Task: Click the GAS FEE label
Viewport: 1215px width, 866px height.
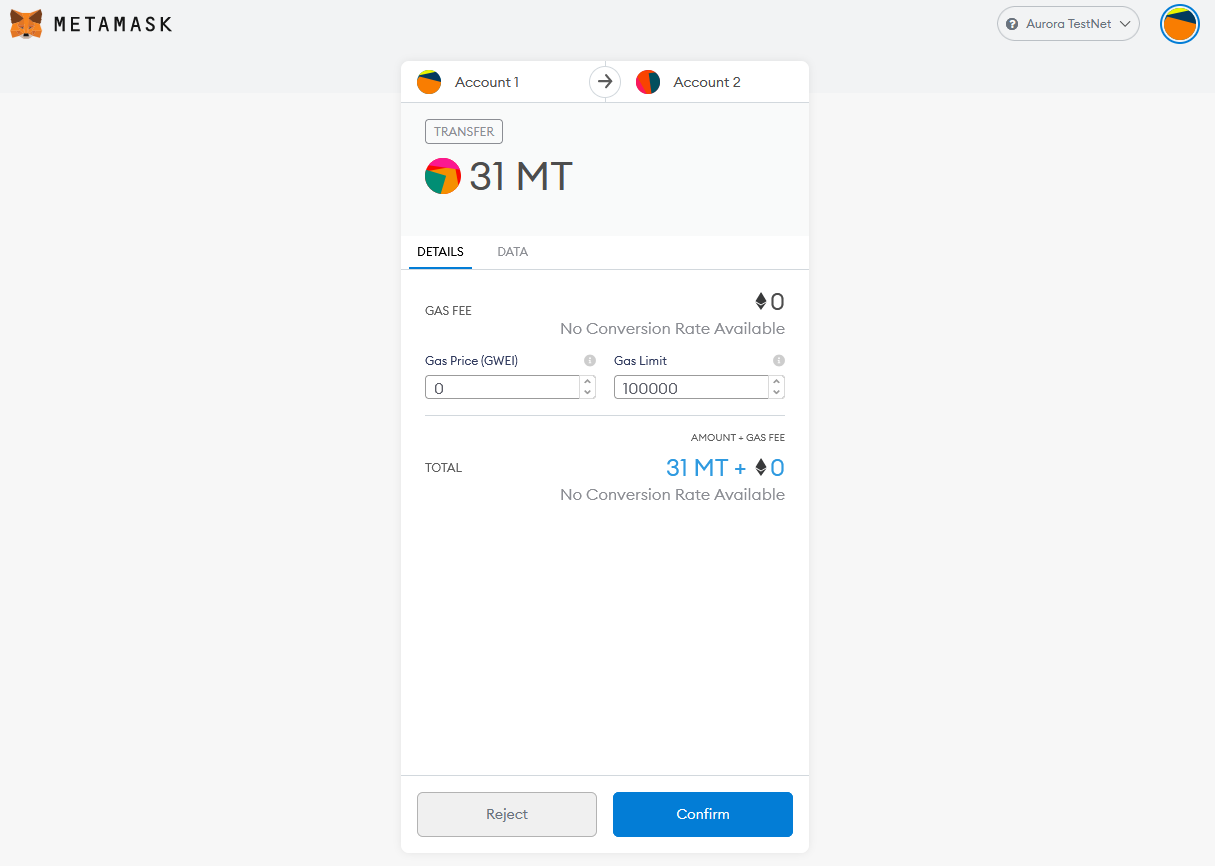Action: (x=448, y=311)
